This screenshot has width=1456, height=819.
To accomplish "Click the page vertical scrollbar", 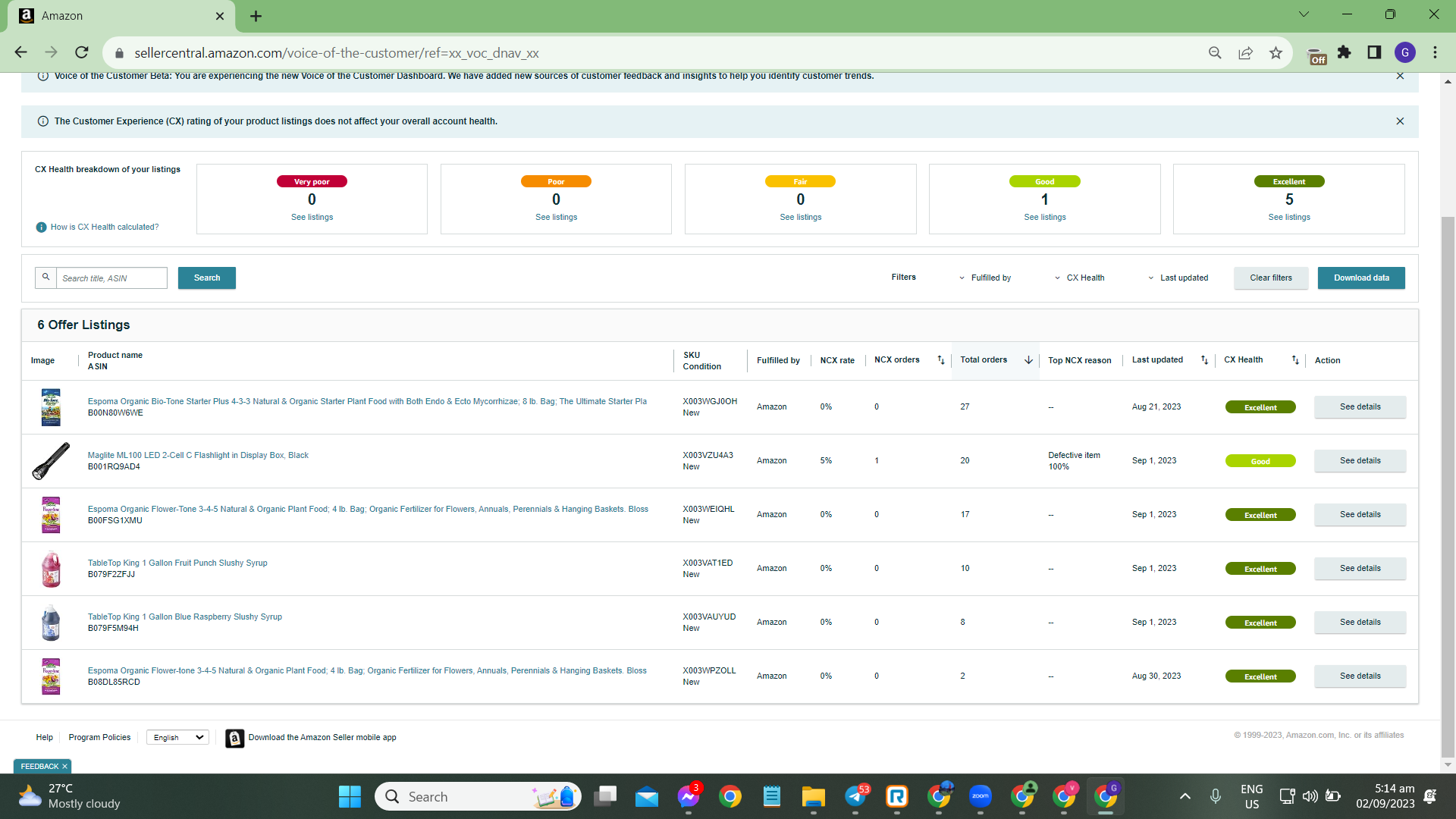I will point(1448,485).
